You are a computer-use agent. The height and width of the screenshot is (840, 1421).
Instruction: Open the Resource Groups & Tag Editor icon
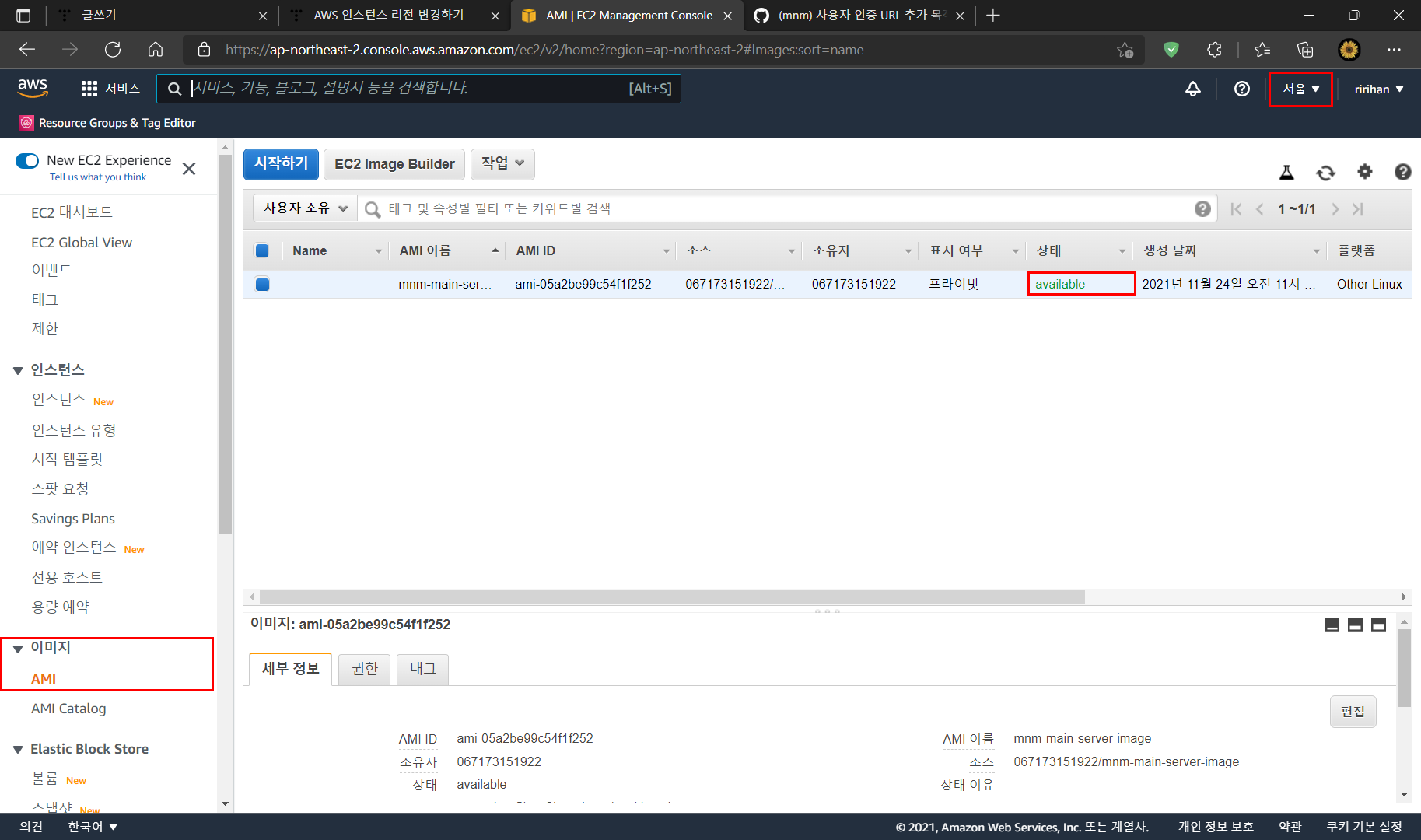[26, 123]
